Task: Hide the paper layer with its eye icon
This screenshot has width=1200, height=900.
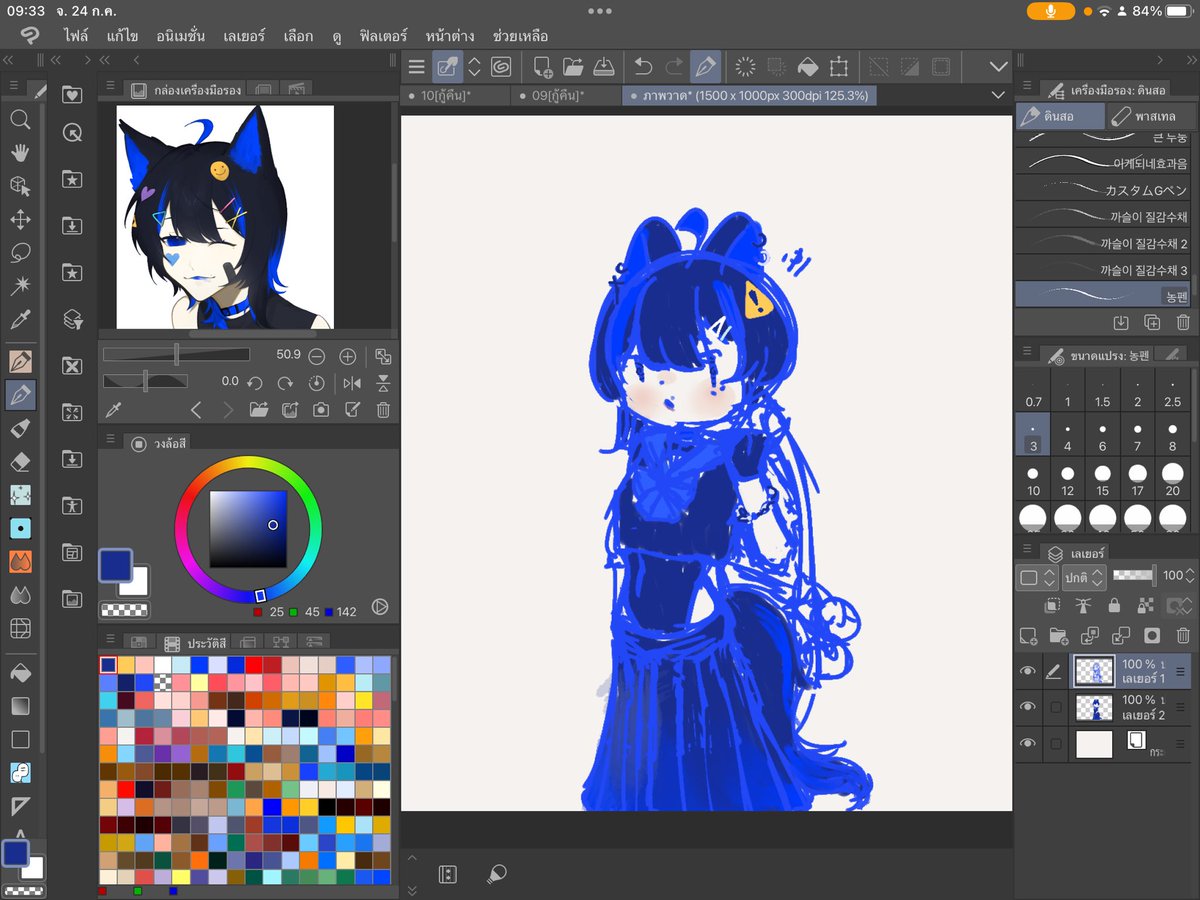Action: click(x=1027, y=743)
